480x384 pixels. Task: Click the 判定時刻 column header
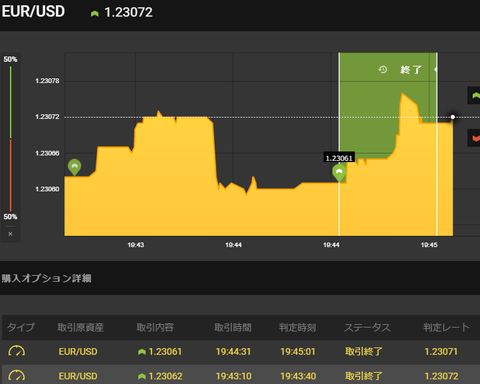tap(297, 327)
